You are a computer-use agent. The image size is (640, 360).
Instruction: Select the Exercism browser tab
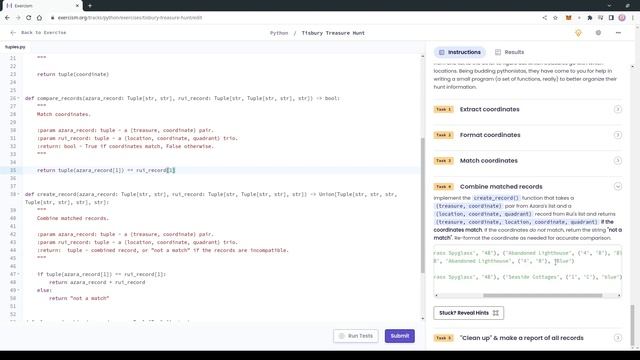coord(41,6)
